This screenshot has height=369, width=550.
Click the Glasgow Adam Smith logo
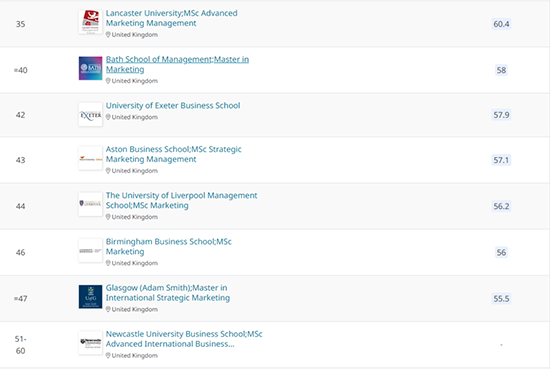pos(90,297)
